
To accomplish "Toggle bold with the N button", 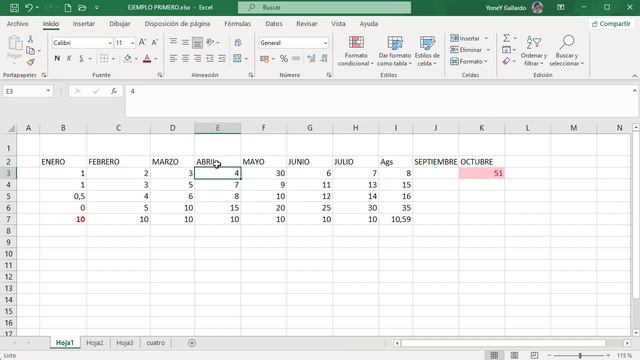I will [57, 58].
